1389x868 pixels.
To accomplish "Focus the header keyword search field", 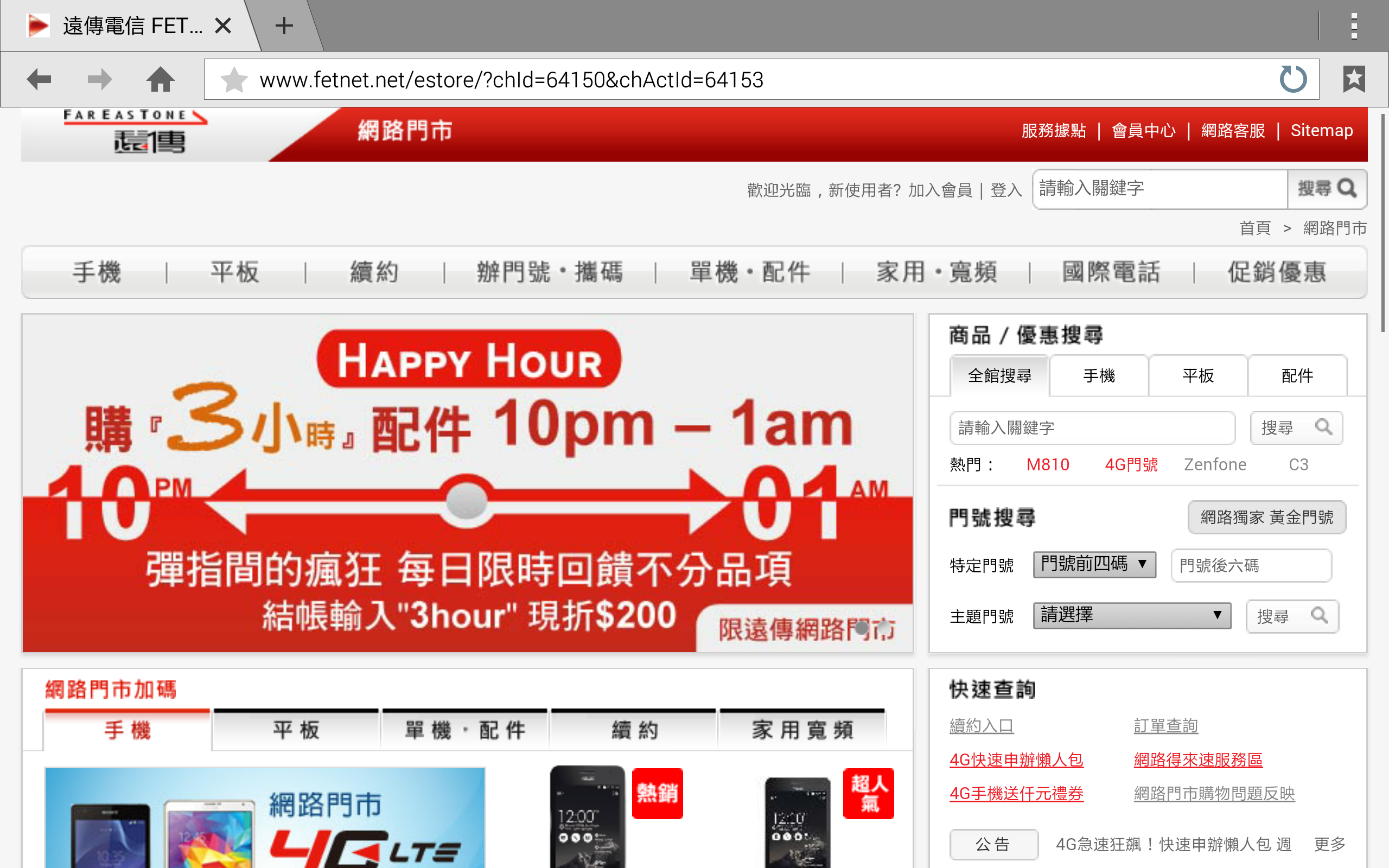I will pos(1159,188).
